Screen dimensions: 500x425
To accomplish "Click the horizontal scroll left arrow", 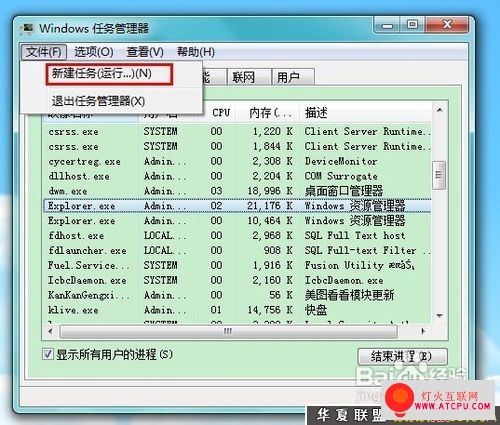I will (51, 331).
